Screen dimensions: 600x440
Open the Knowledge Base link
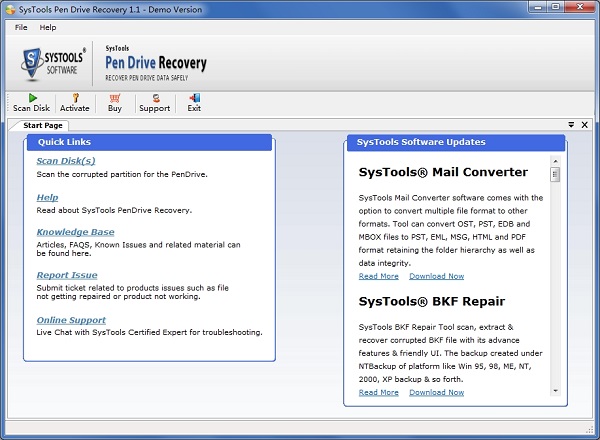tap(75, 232)
